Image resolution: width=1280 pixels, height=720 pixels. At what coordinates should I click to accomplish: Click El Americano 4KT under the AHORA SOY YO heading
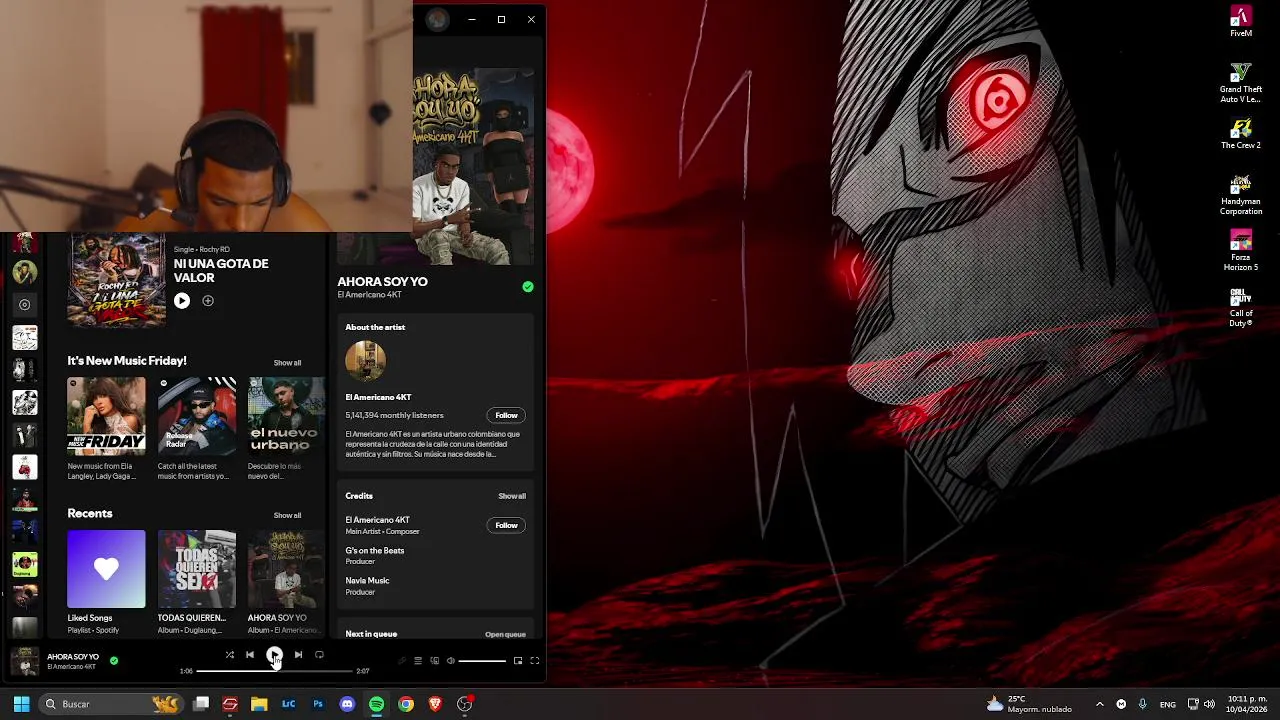pyautogui.click(x=369, y=295)
